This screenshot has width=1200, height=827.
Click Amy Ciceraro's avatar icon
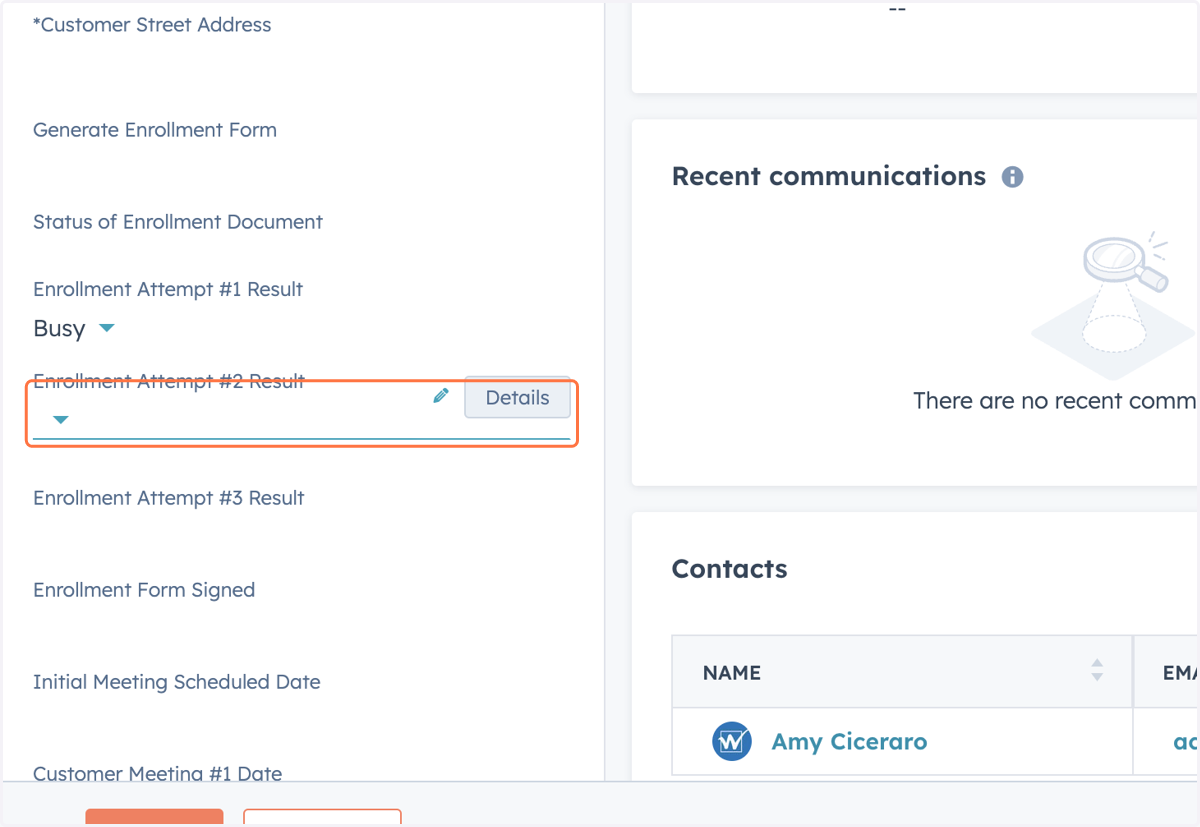point(732,742)
